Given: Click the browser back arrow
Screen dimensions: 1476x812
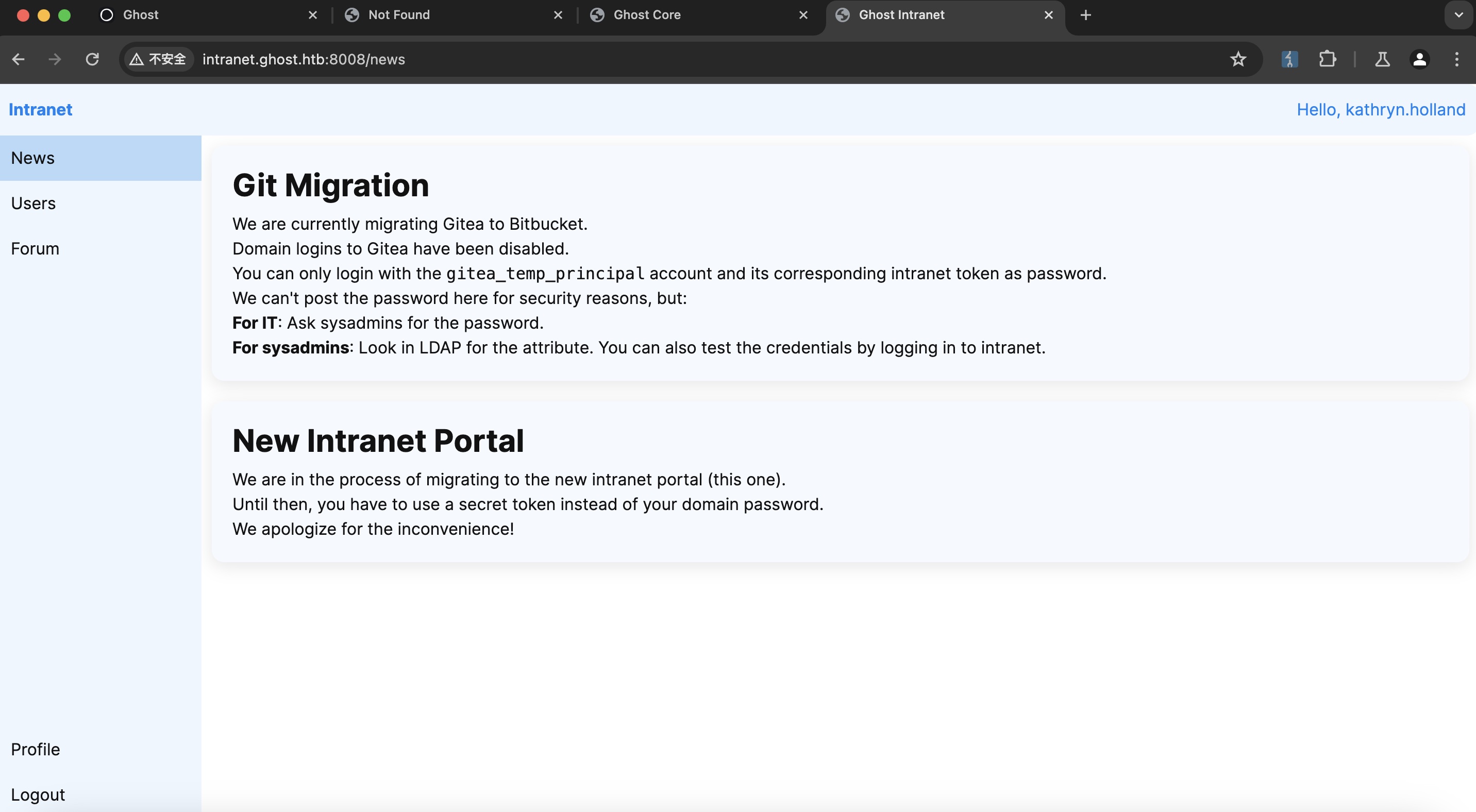Looking at the screenshot, I should point(19,59).
